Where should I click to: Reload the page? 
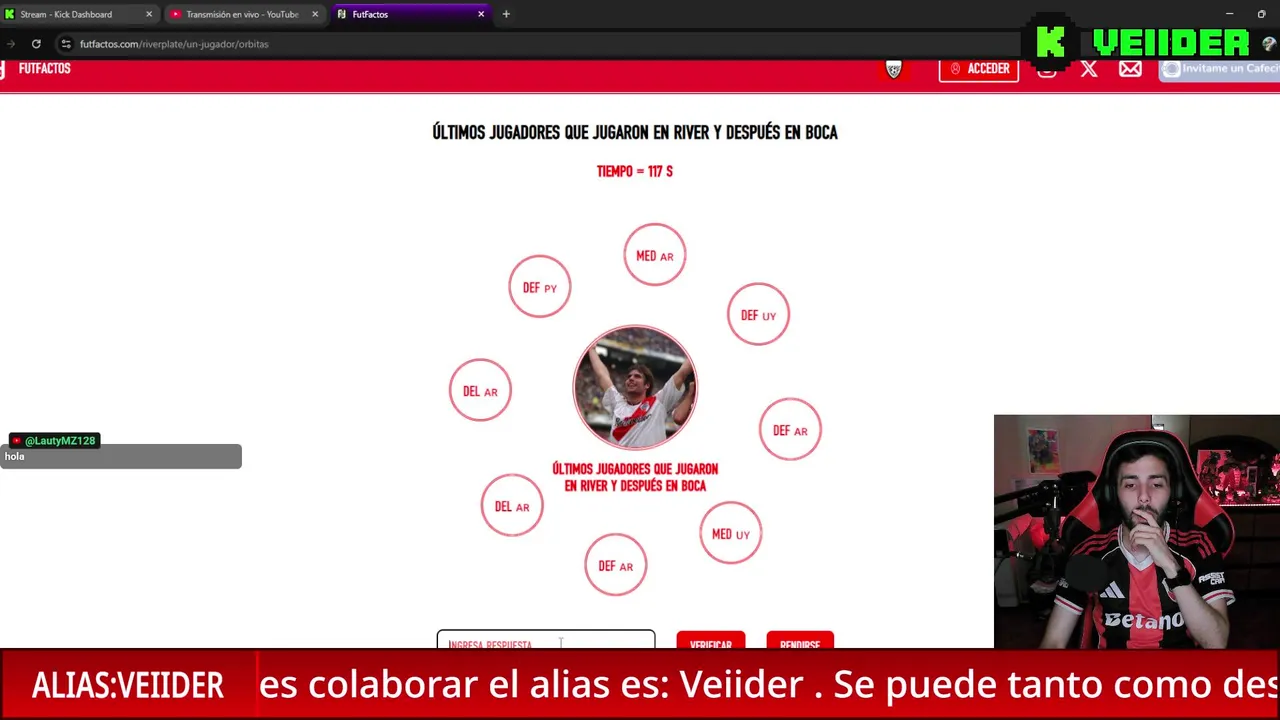pyautogui.click(x=36, y=44)
